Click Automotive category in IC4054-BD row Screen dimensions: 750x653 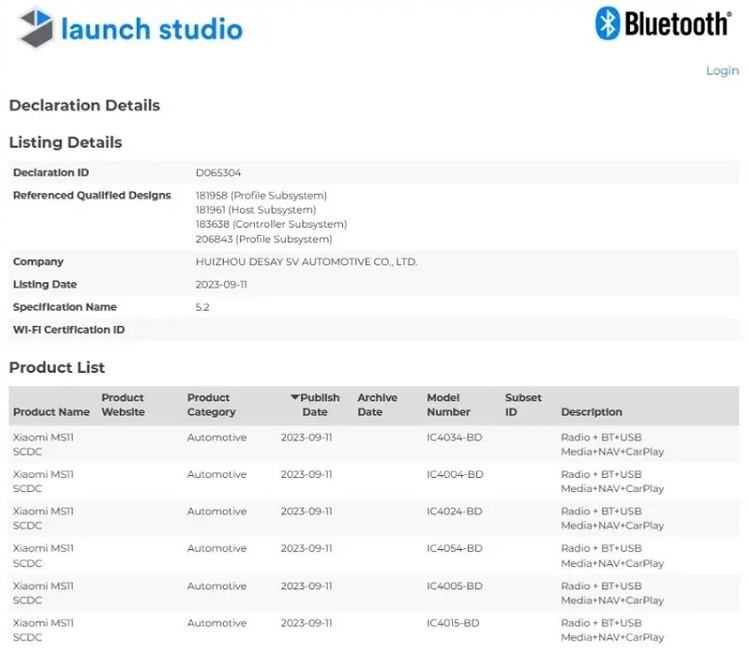pyautogui.click(x=217, y=548)
